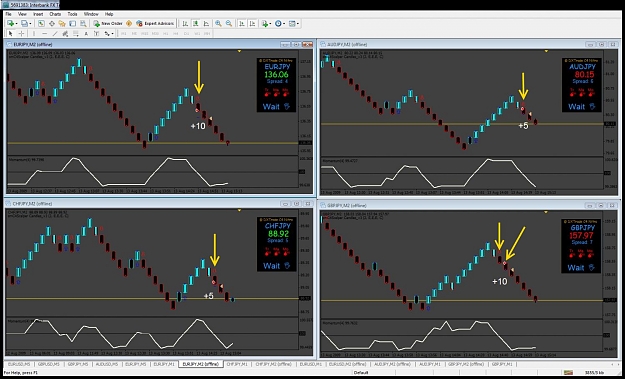Viewport: 625px width, 379px height.
Task: Switch timeframe to M5
Action: tap(134, 34)
